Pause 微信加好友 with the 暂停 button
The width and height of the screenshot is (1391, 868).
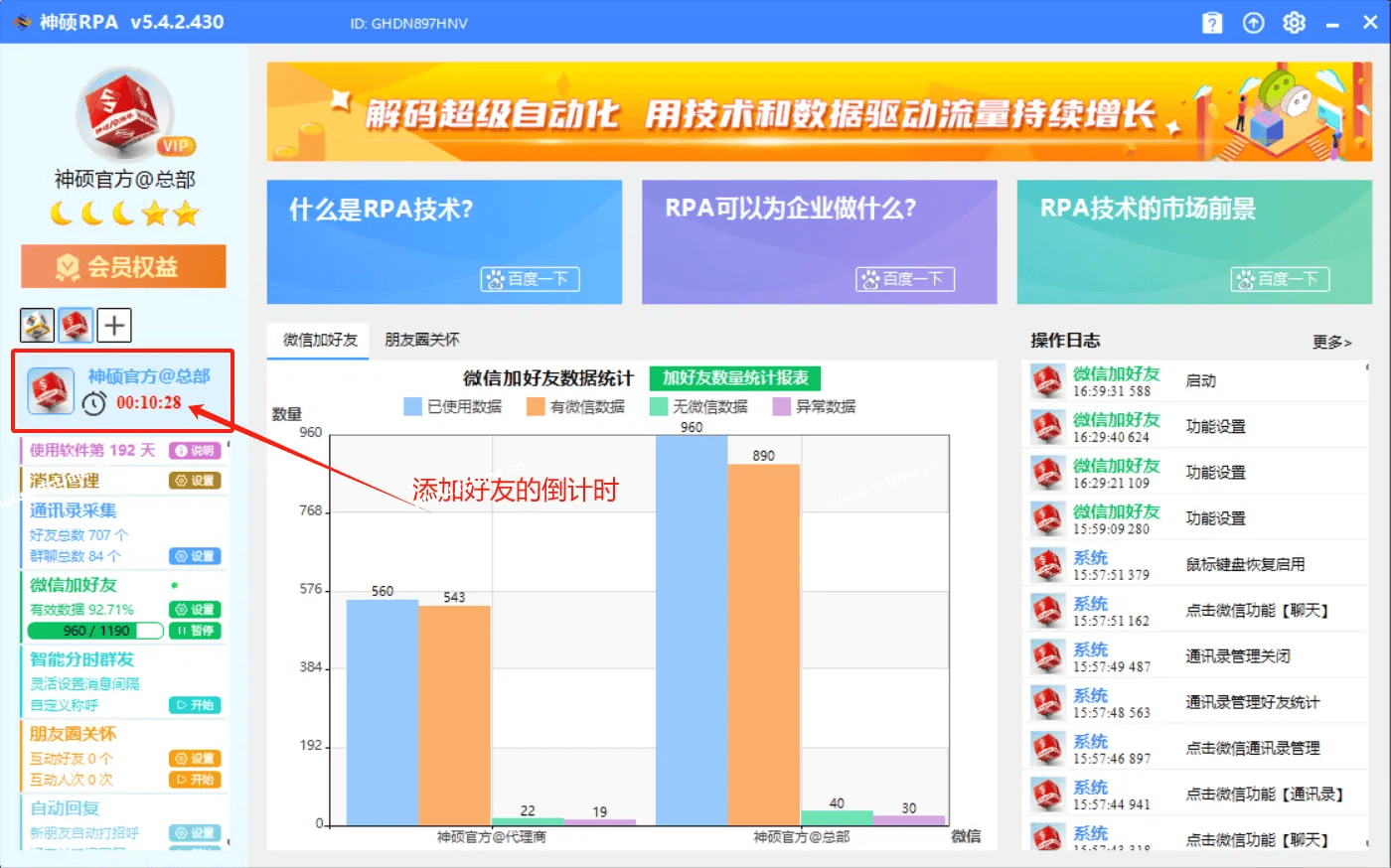click(x=195, y=631)
